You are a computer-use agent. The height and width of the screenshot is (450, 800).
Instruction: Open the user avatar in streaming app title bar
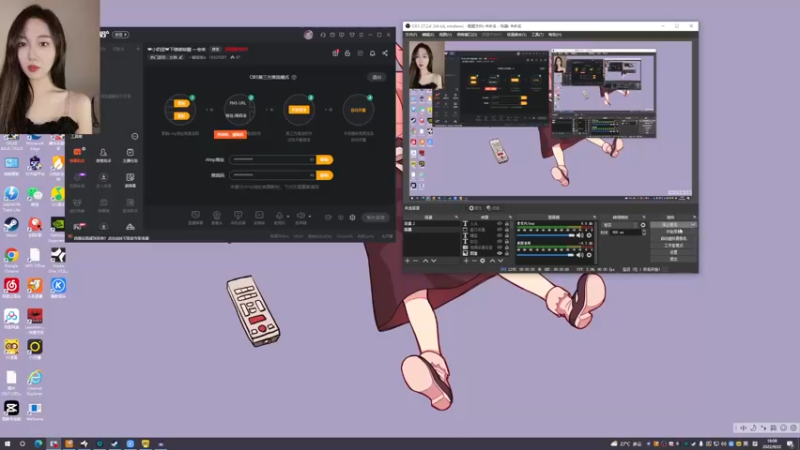coord(308,35)
